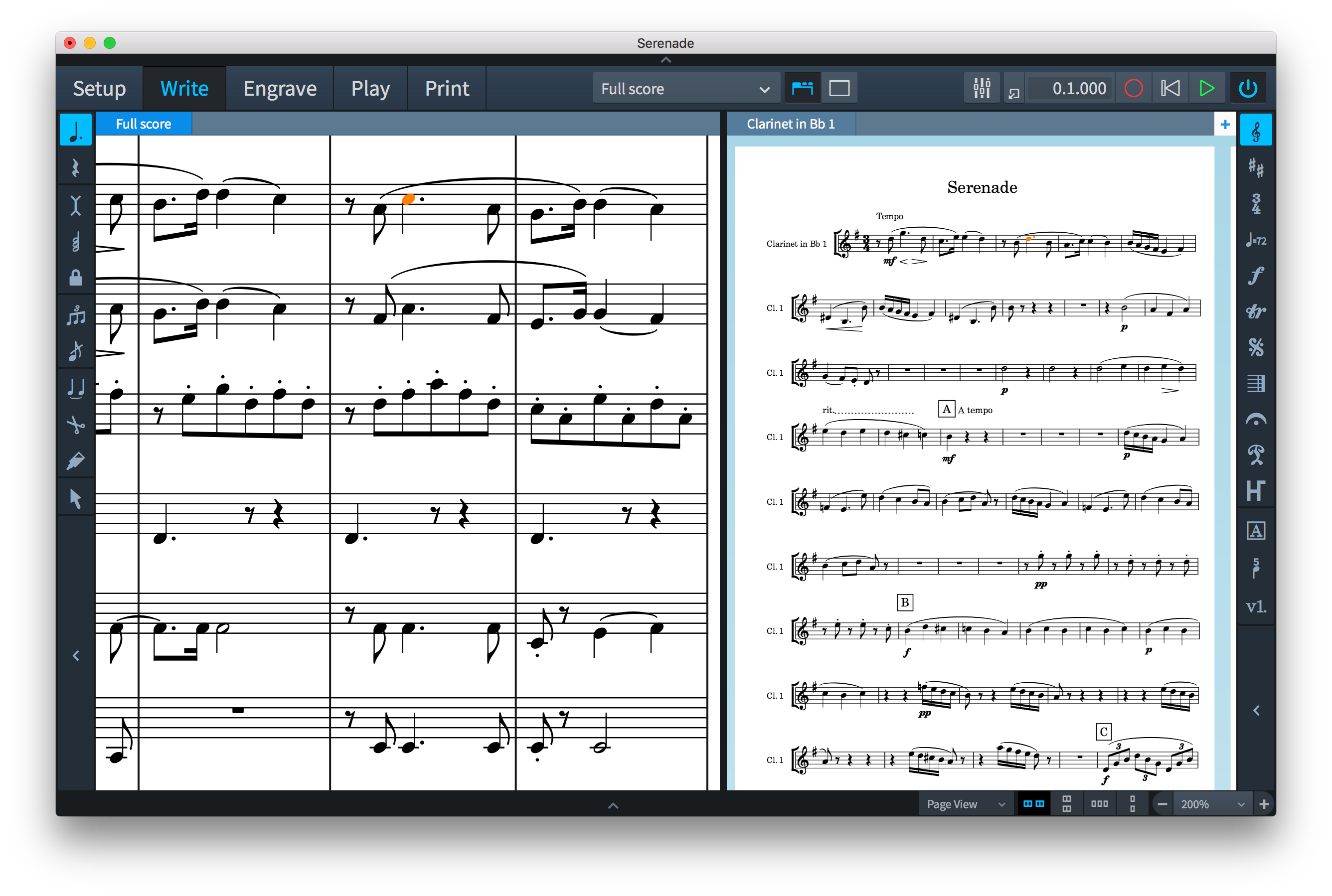Click the Lock to Duration padlock icon
Viewport: 1332px width, 896px height.
75,278
